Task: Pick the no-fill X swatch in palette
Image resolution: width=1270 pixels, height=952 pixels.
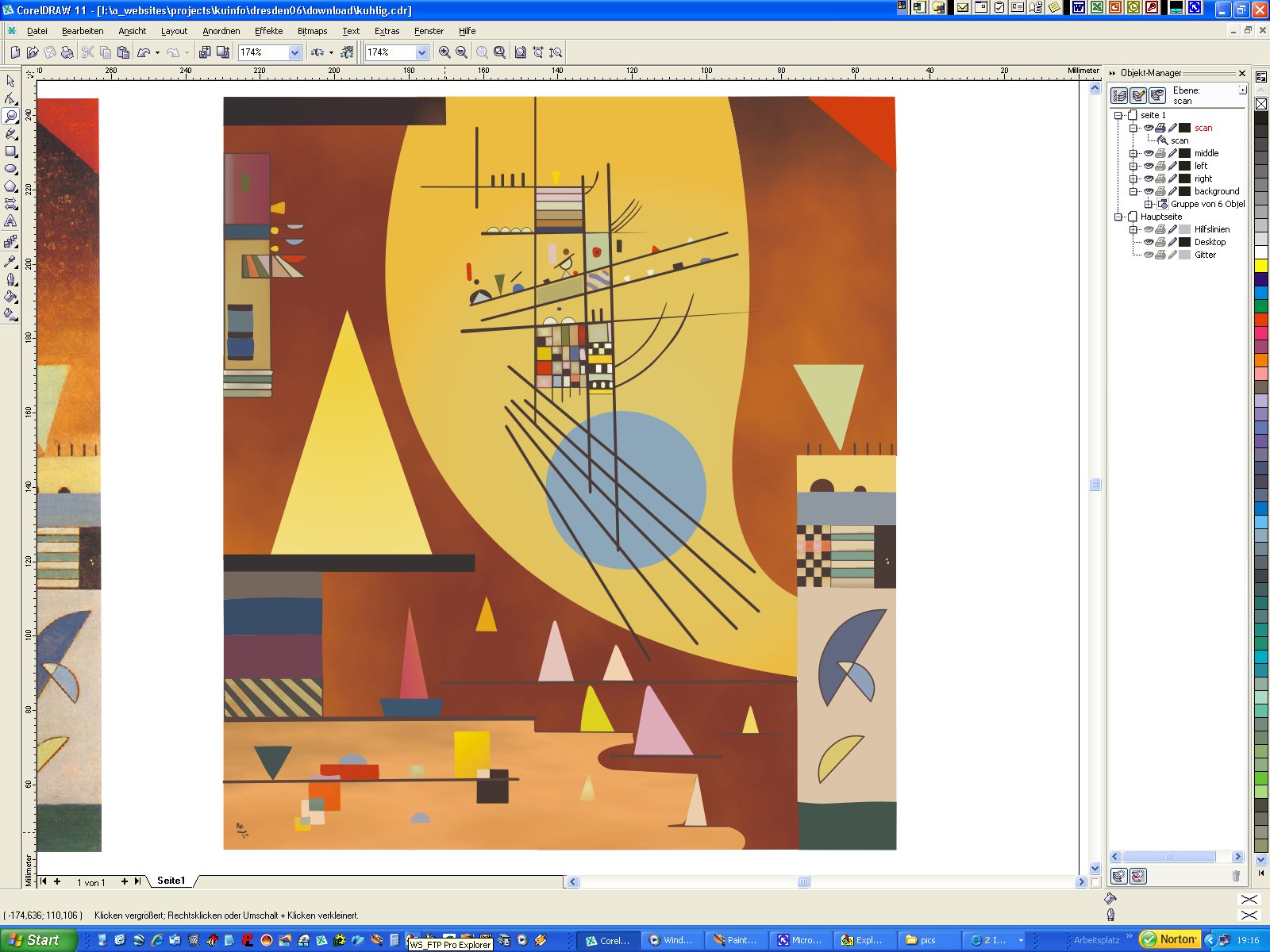Action: coord(1260,104)
